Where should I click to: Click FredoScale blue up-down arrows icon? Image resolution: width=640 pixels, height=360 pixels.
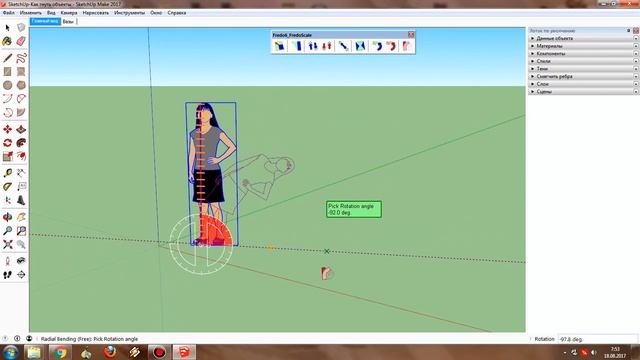[313, 46]
